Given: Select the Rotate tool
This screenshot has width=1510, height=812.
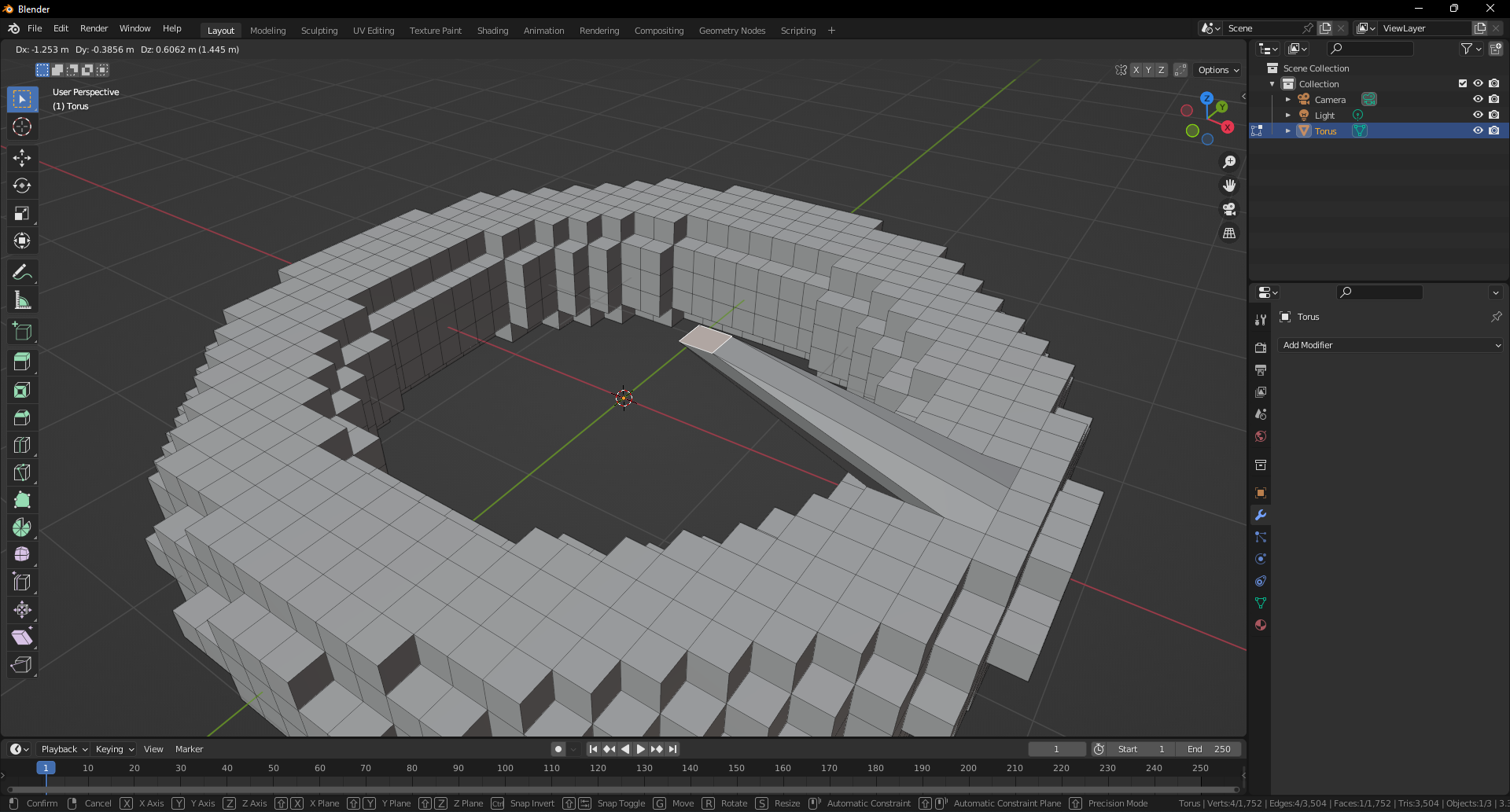Looking at the screenshot, I should tap(22, 186).
